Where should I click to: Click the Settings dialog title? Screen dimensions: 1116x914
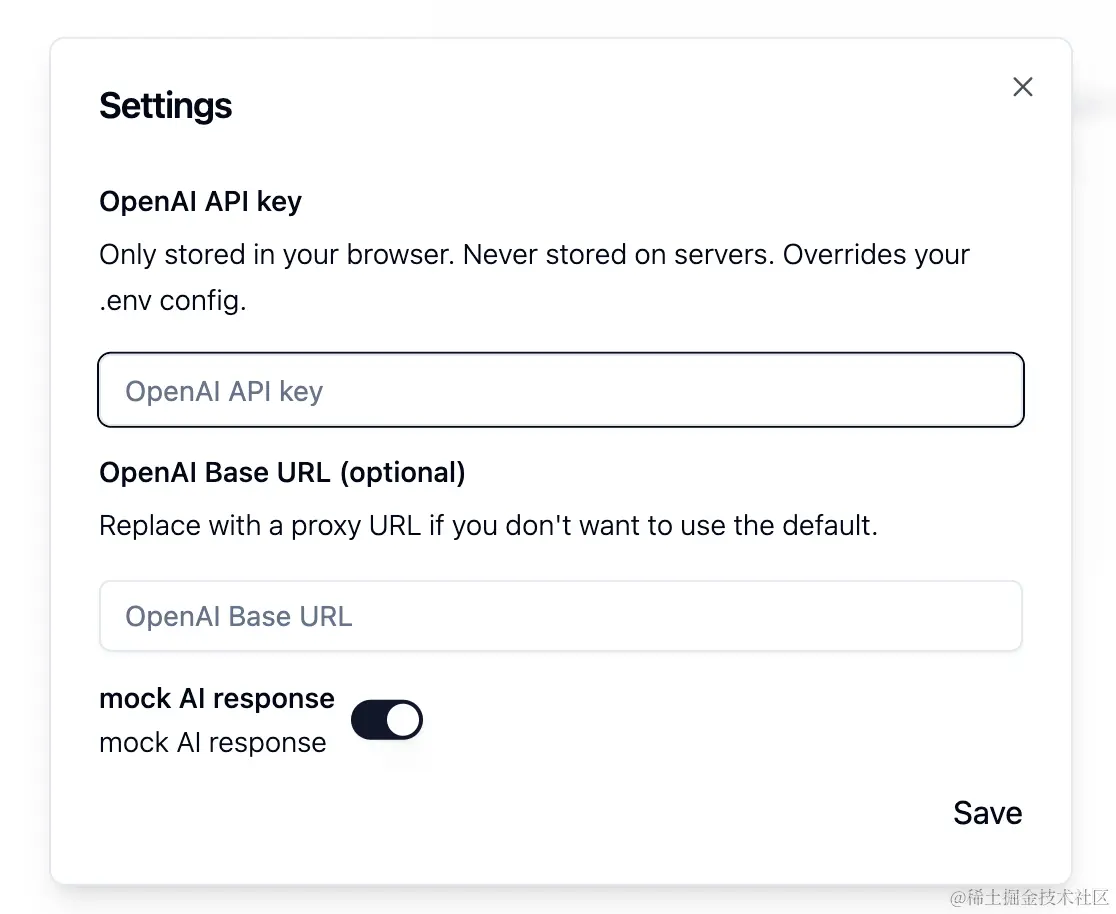point(166,106)
